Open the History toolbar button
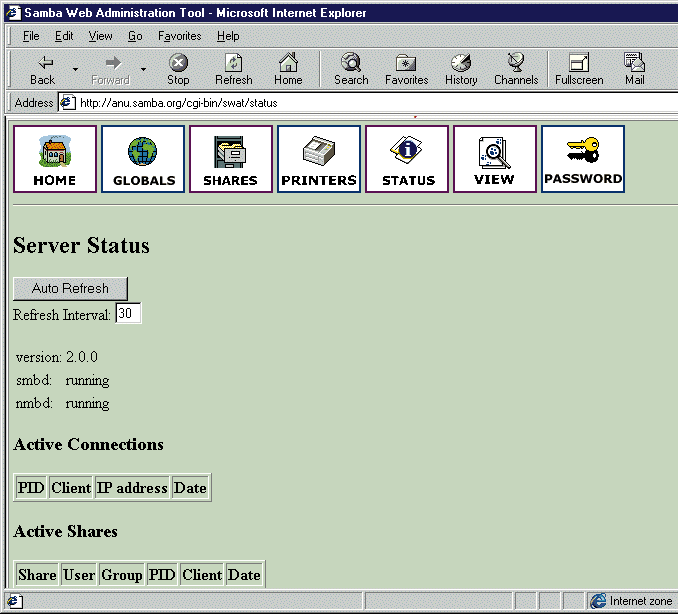This screenshot has height=616, width=678. click(461, 70)
